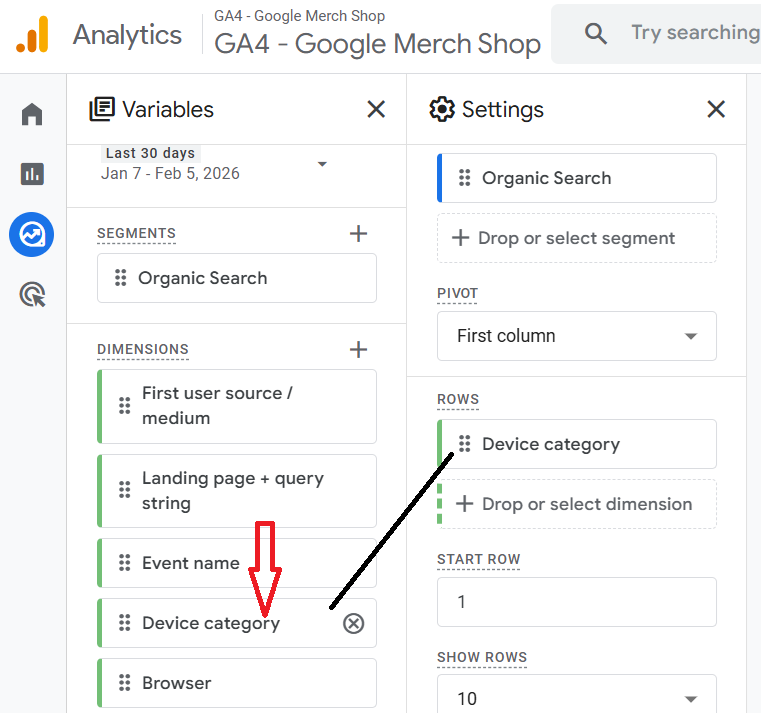Open the Reports bar chart icon

click(x=32, y=174)
